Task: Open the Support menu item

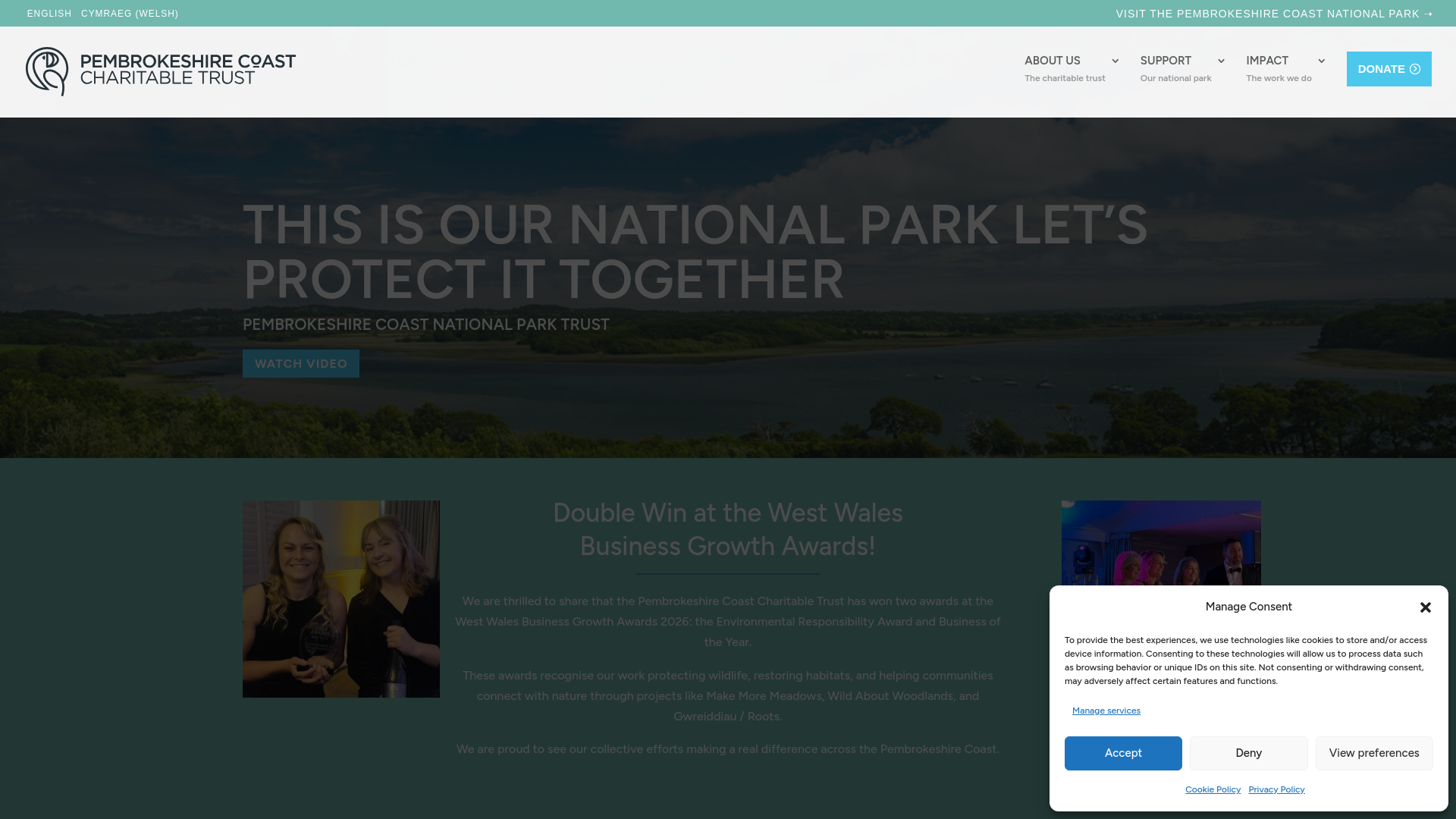Action: click(x=1175, y=68)
